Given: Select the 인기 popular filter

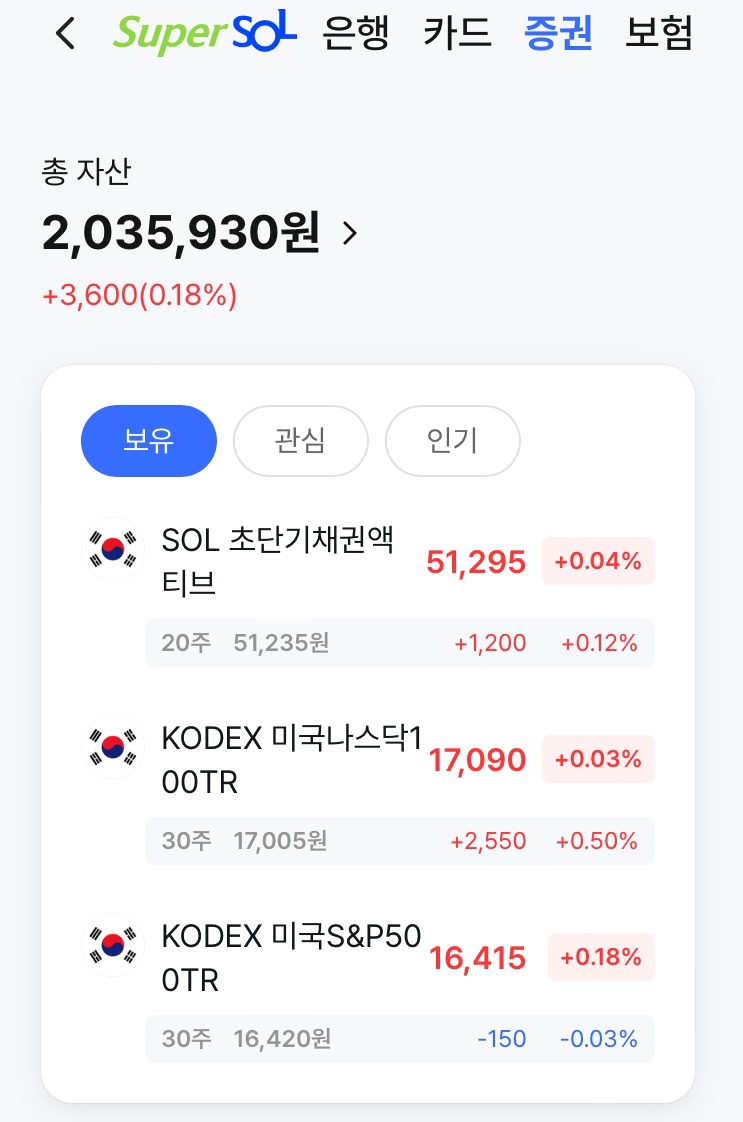Looking at the screenshot, I should click(452, 441).
